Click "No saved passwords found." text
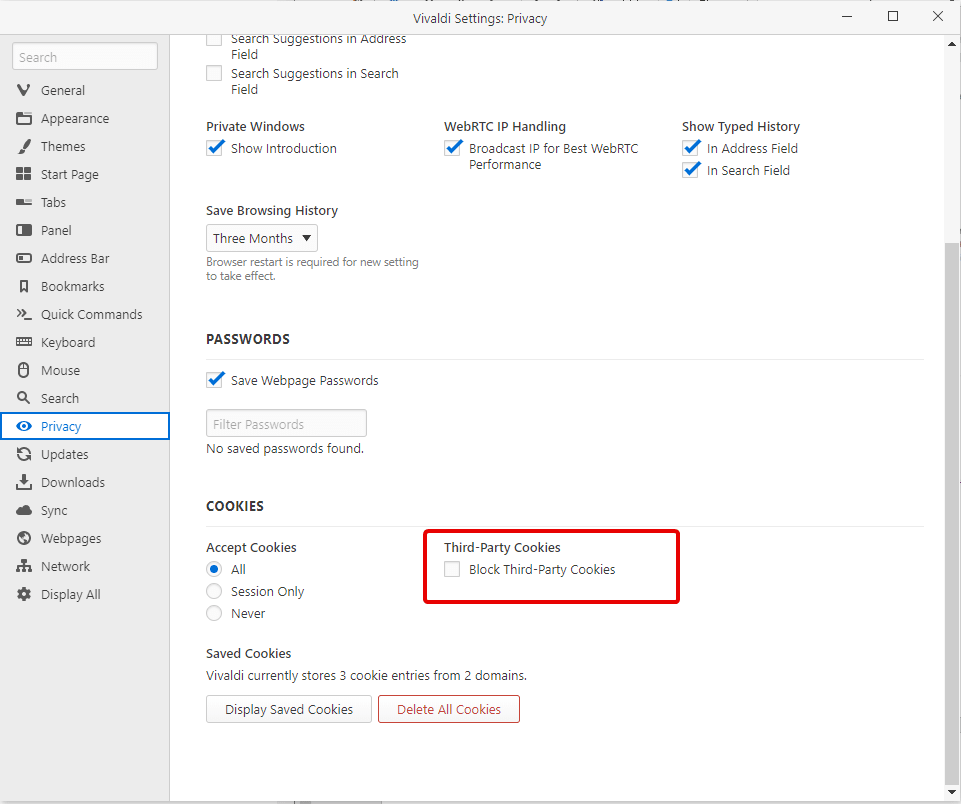961x804 pixels. coord(285,449)
